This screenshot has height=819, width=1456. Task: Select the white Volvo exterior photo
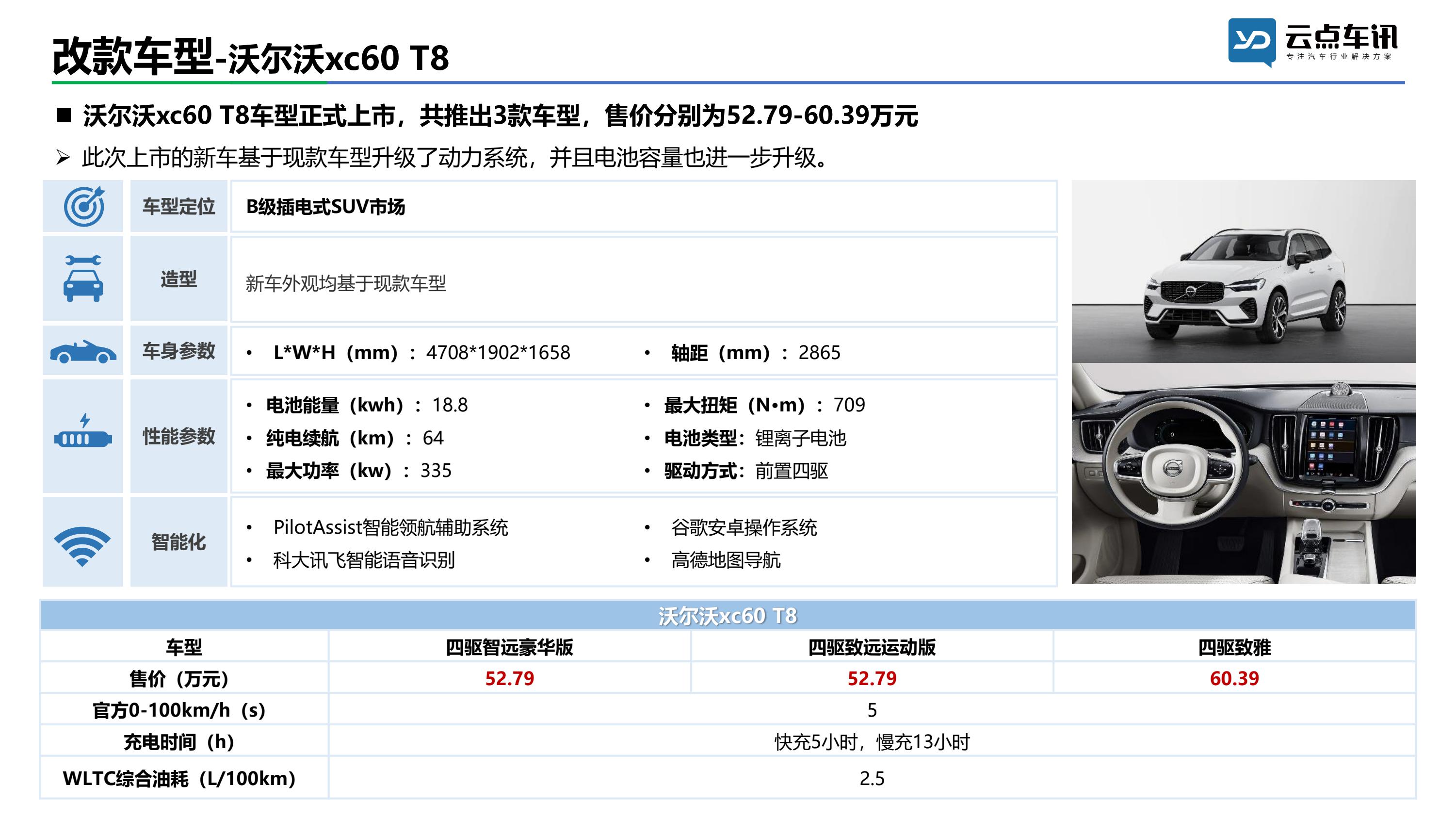(x=1244, y=272)
